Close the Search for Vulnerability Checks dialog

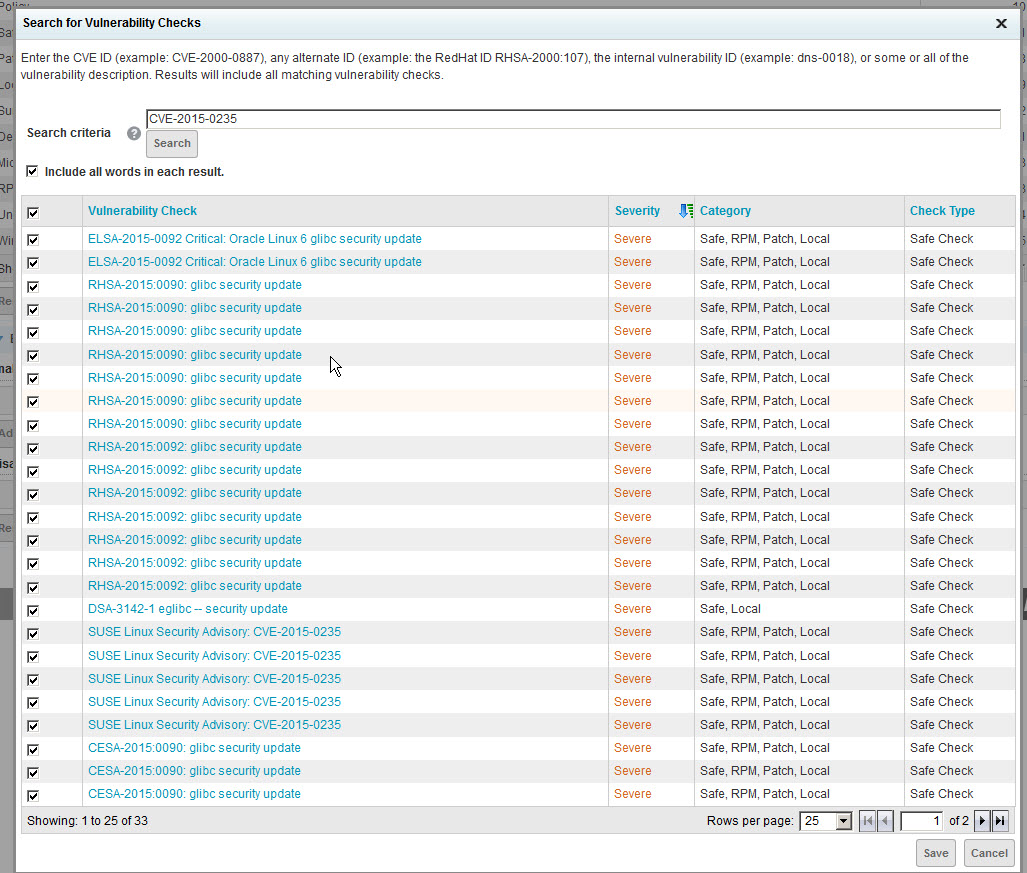[x=1001, y=23]
